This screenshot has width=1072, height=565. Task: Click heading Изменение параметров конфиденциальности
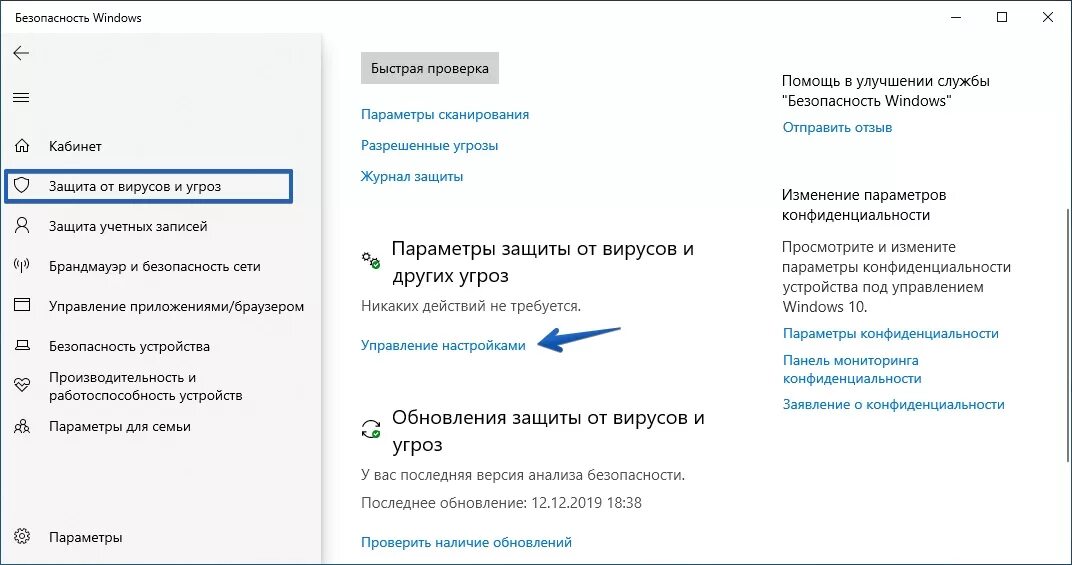tap(864, 205)
